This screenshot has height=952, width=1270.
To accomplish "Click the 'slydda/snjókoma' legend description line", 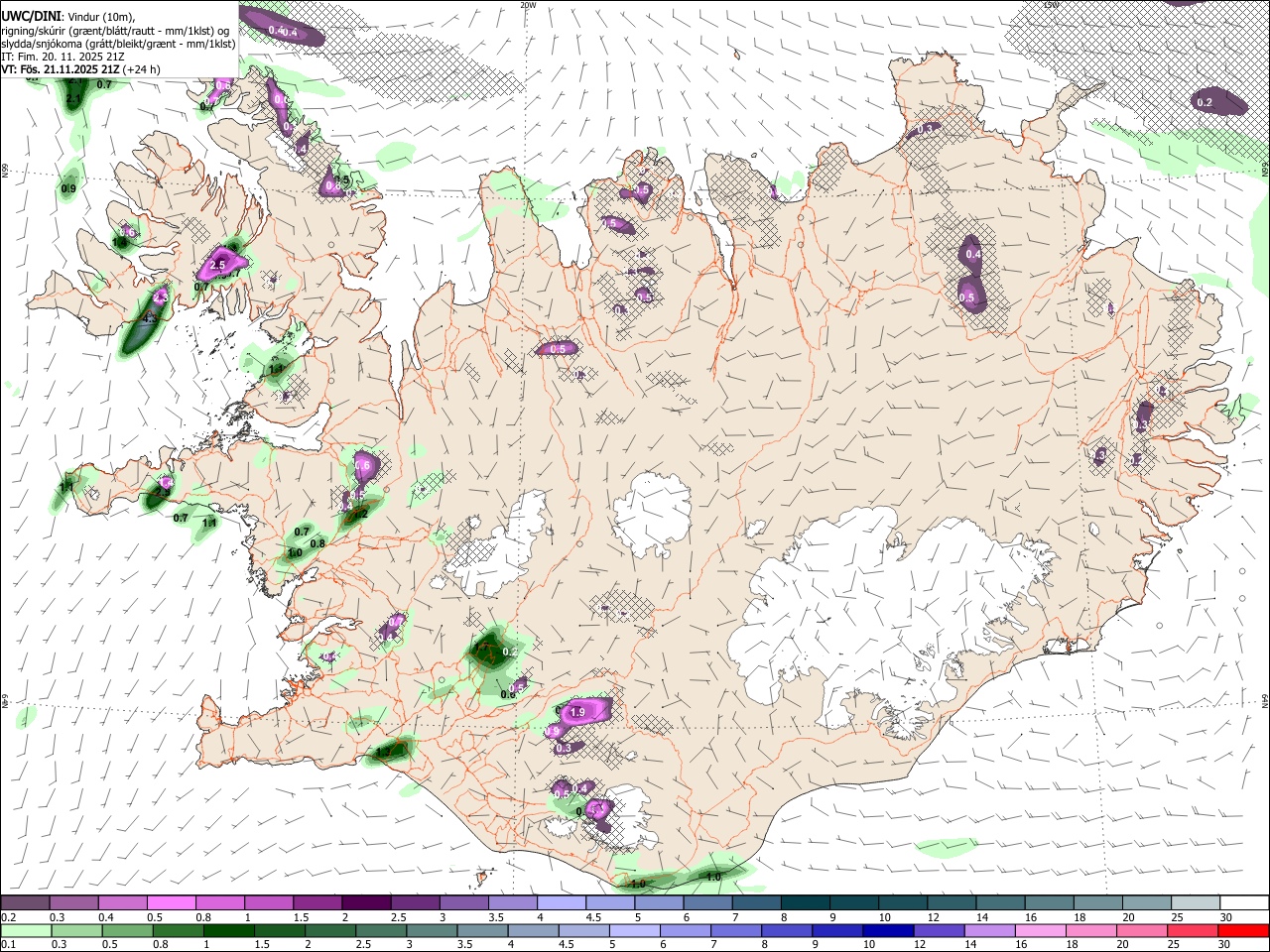I will pyautogui.click(x=119, y=44).
